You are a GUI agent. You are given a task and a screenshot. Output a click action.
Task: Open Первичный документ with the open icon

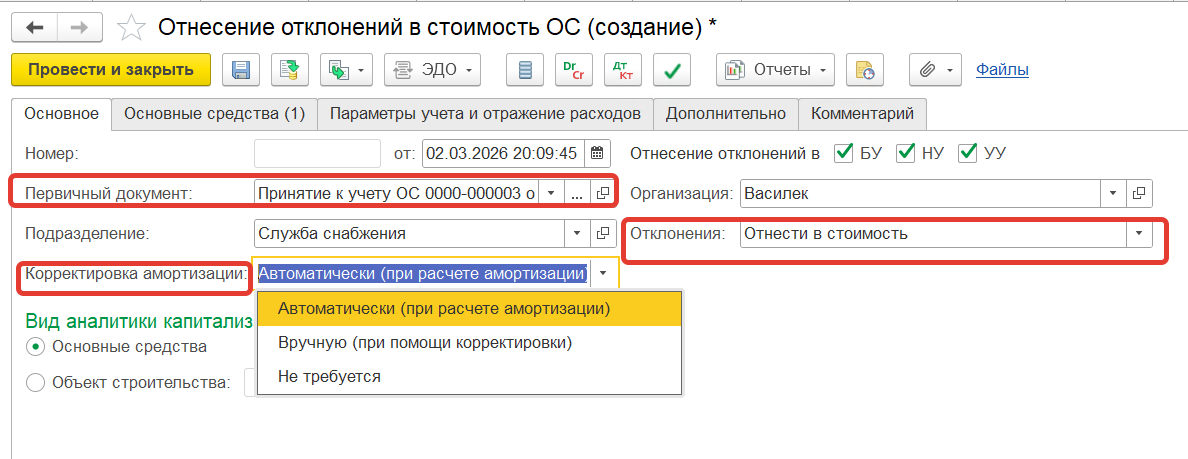coord(602,193)
